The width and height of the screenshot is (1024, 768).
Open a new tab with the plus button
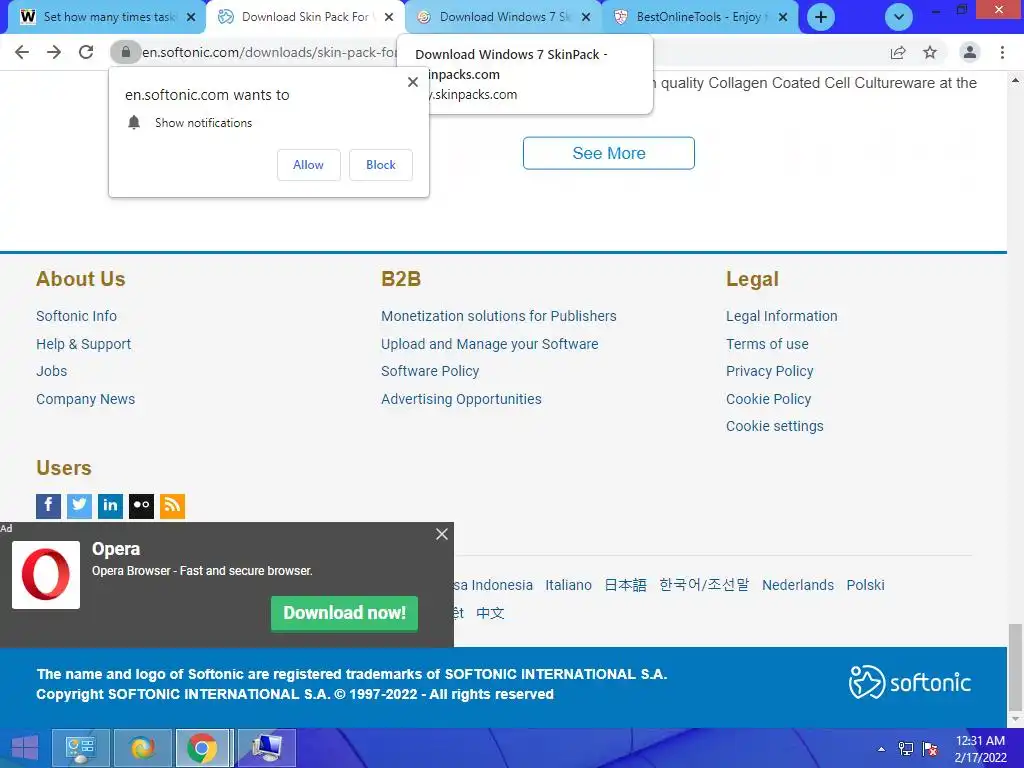click(821, 17)
